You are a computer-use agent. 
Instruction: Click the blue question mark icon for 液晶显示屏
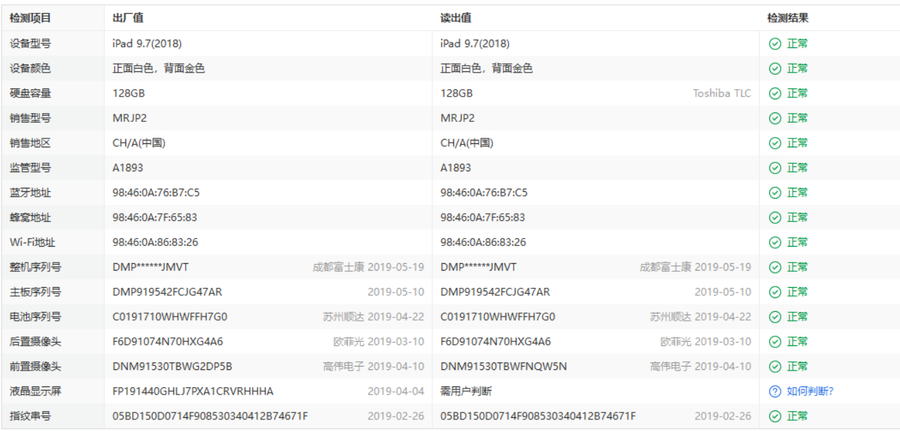[775, 391]
